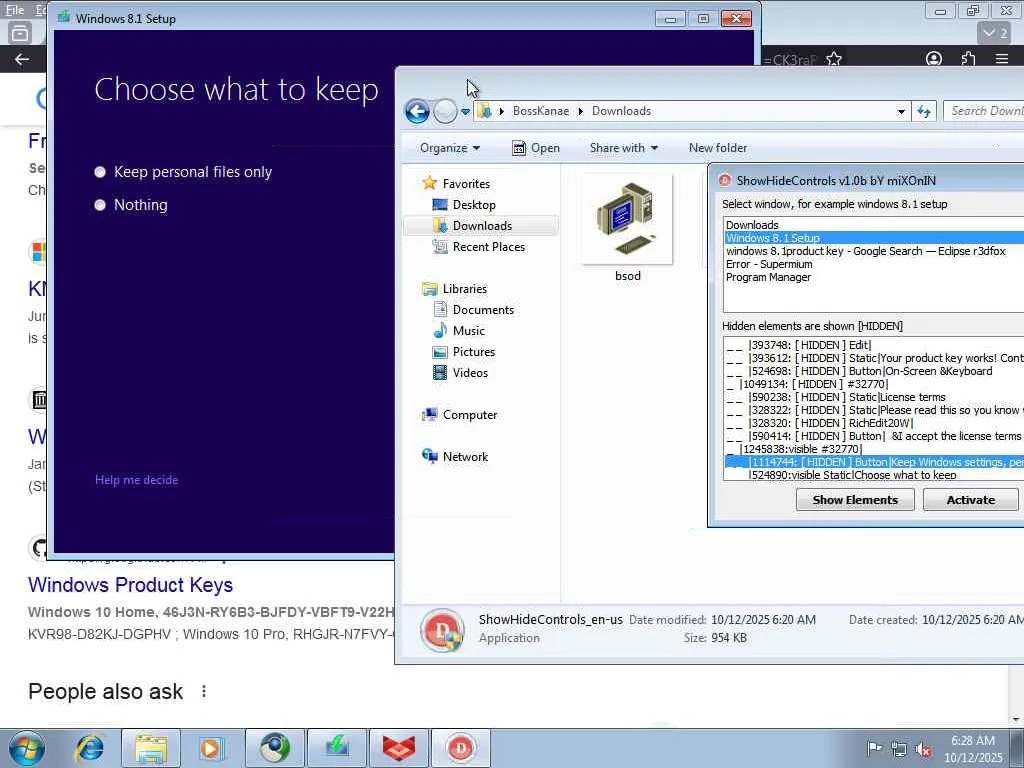Open the Share with dropdown
The width and height of the screenshot is (1024, 768).
(x=624, y=148)
